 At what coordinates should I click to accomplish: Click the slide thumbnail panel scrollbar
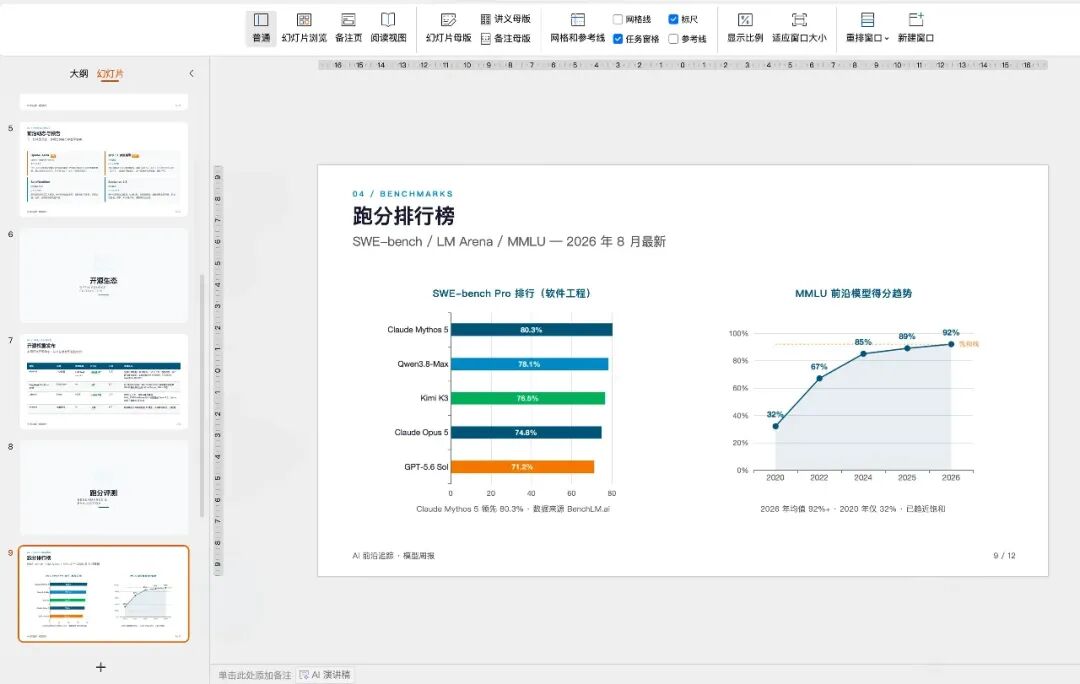(202, 395)
